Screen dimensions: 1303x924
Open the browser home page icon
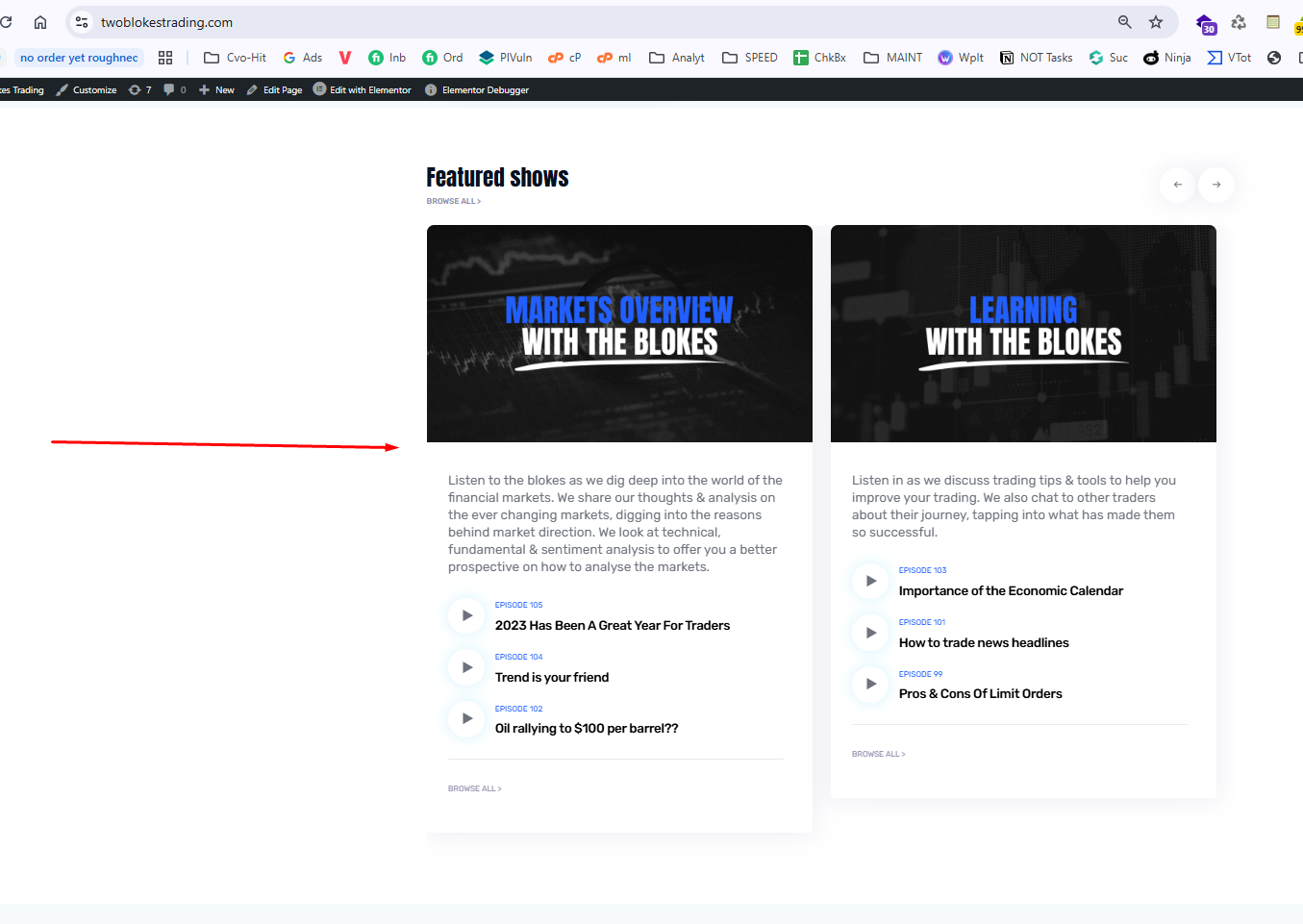pos(40,21)
